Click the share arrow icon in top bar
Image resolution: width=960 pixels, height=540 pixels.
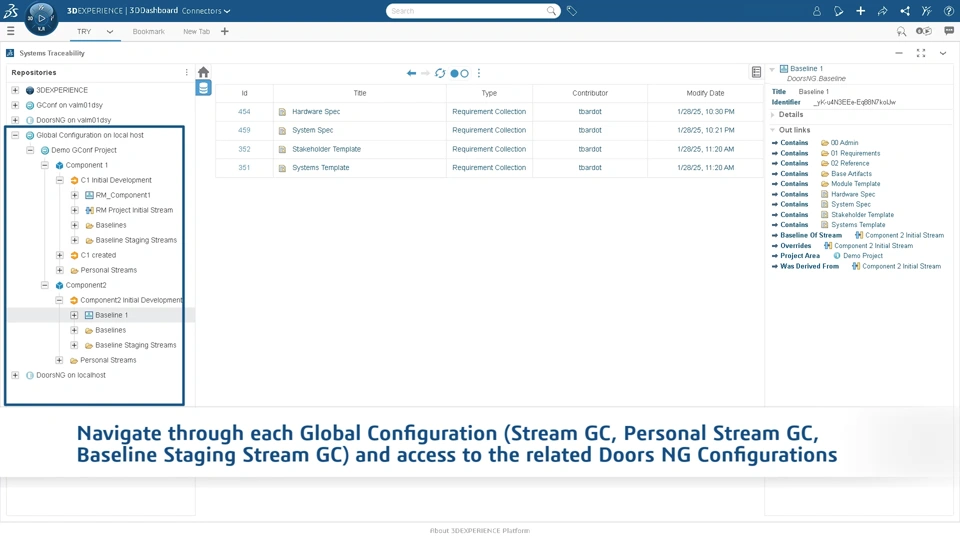[882, 11]
